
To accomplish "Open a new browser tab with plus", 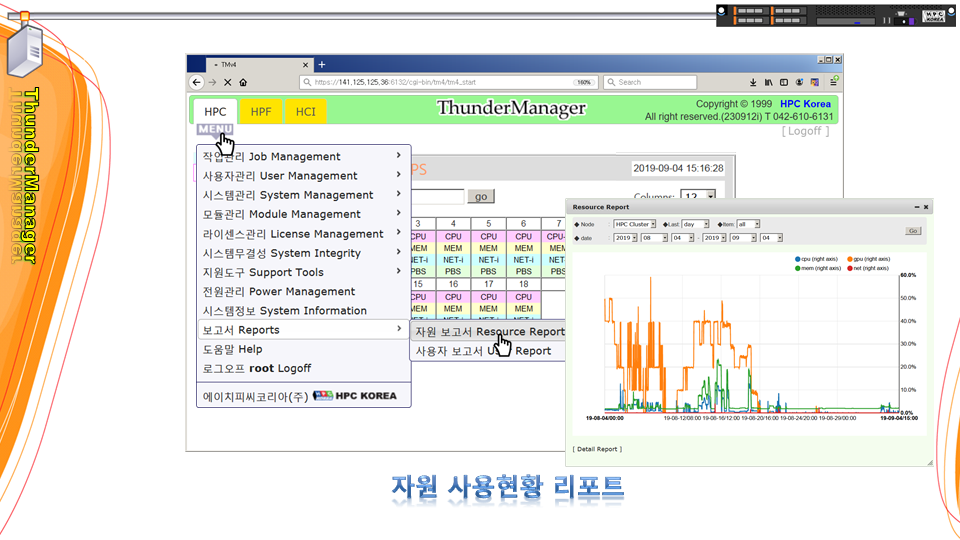I will pos(321,64).
